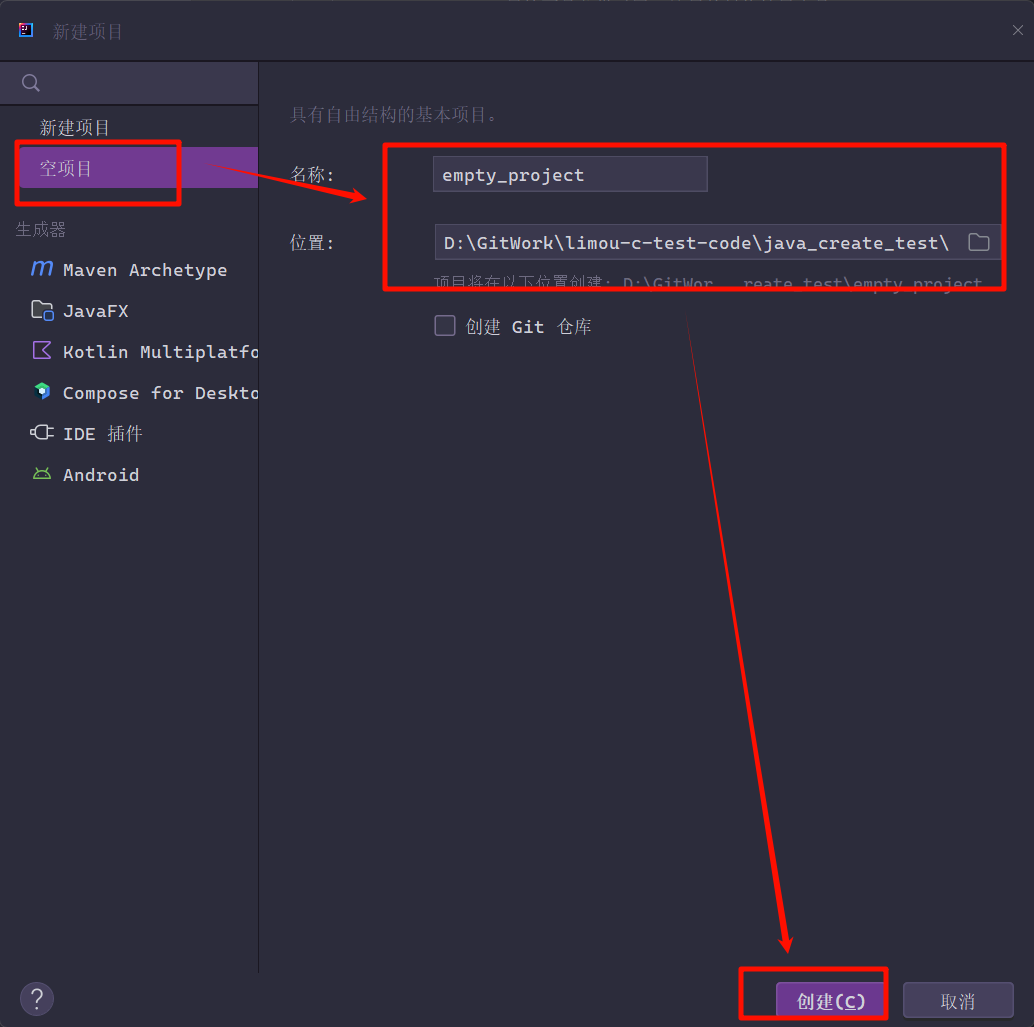This screenshot has height=1027, width=1034.
Task: Focus the 名称 field containing empty_project
Action: (x=569, y=175)
